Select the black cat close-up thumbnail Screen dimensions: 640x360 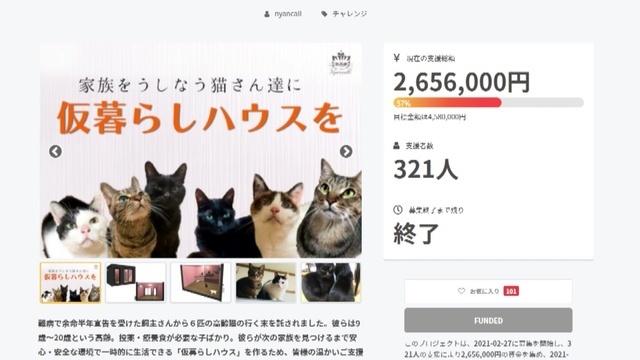pos(331,282)
